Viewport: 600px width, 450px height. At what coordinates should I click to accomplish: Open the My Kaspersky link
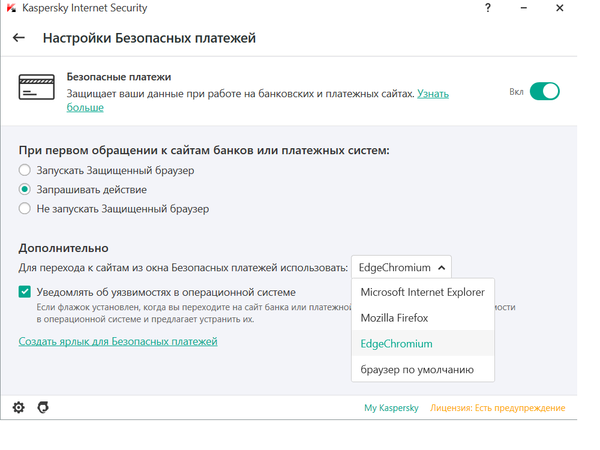coord(391,408)
